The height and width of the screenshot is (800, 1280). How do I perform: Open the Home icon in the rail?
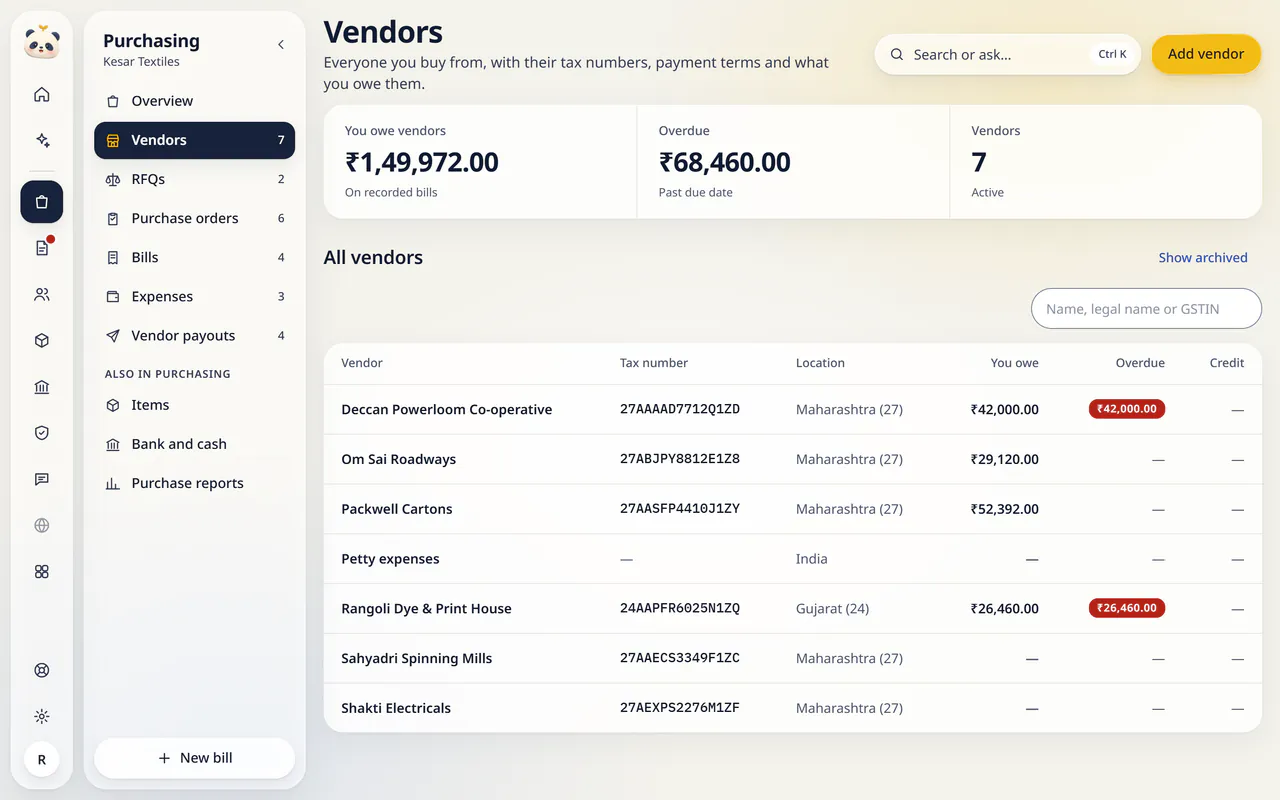coord(42,95)
